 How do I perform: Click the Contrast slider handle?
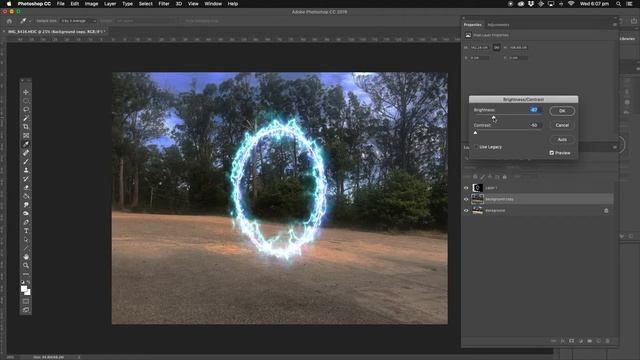(475, 133)
